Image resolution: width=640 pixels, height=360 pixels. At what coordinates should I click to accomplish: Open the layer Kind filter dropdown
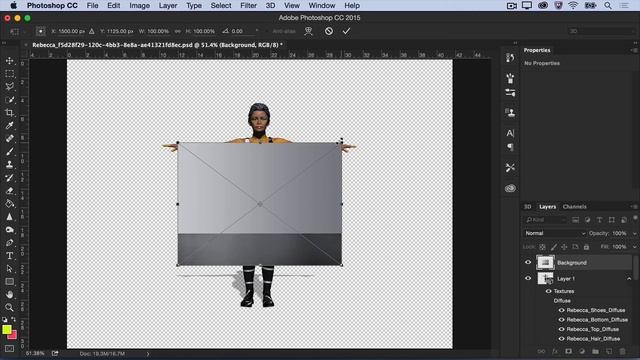pyautogui.click(x=545, y=220)
